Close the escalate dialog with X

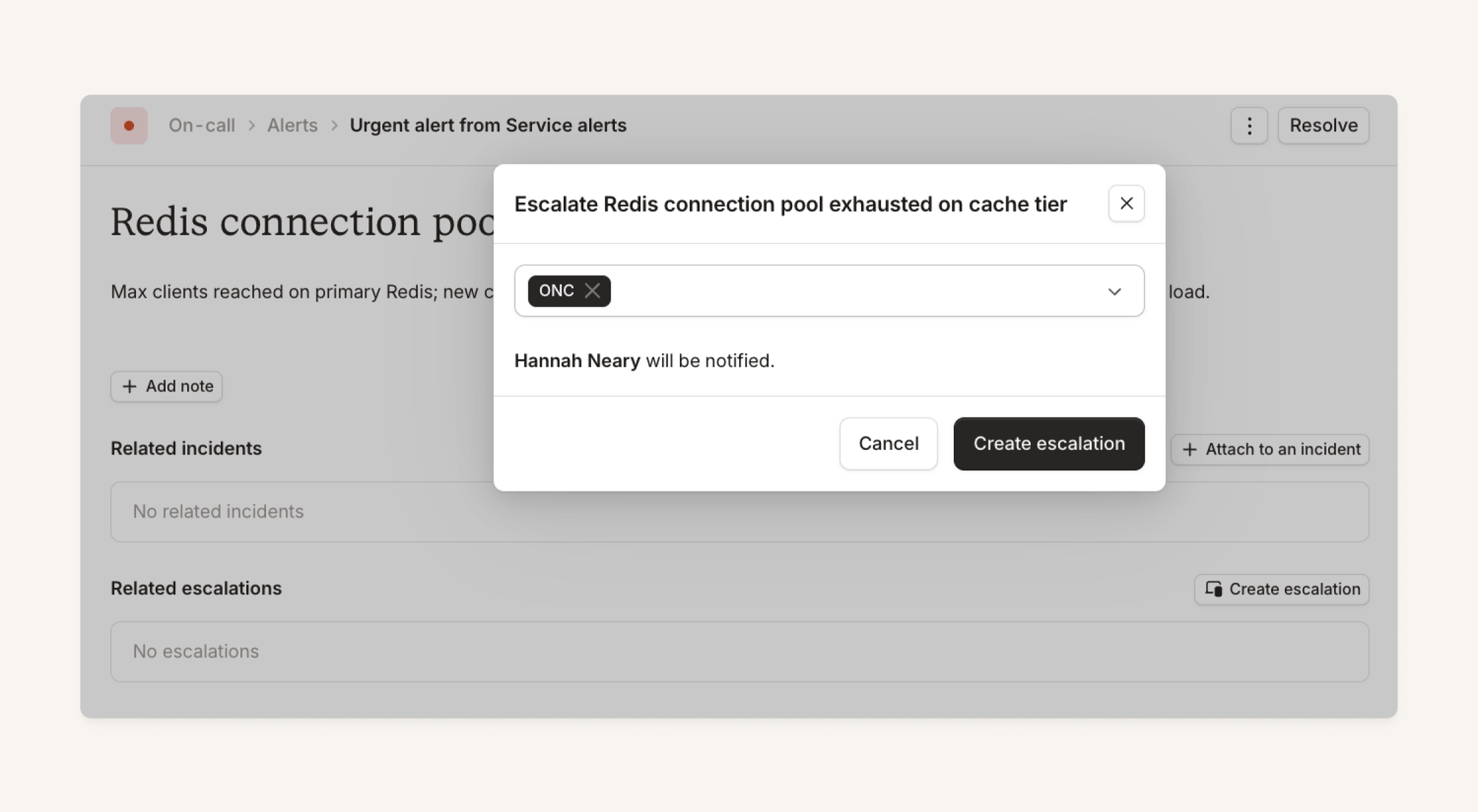(1126, 203)
